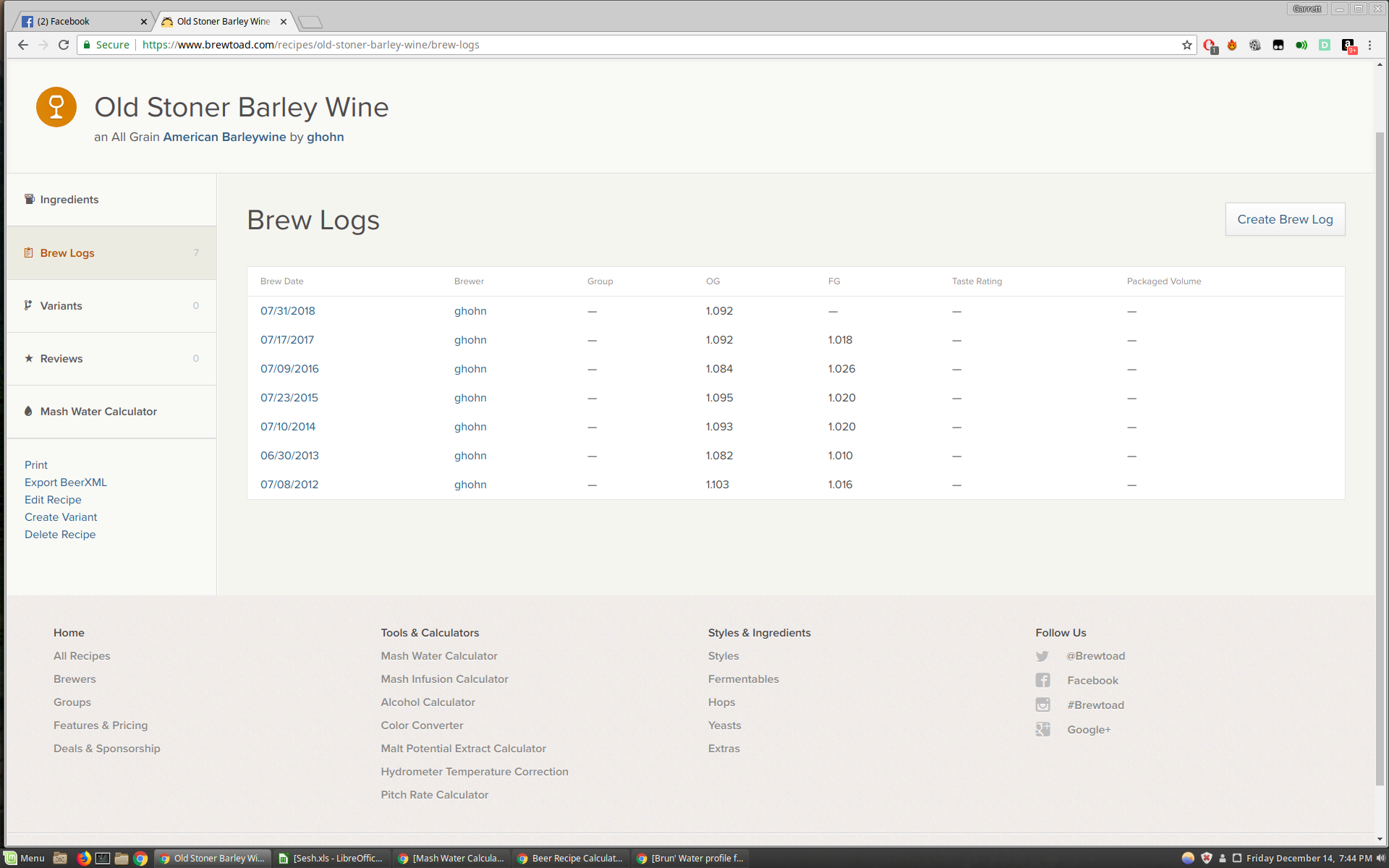
Task: Click the Edit Recipe sidebar option
Action: coord(53,499)
